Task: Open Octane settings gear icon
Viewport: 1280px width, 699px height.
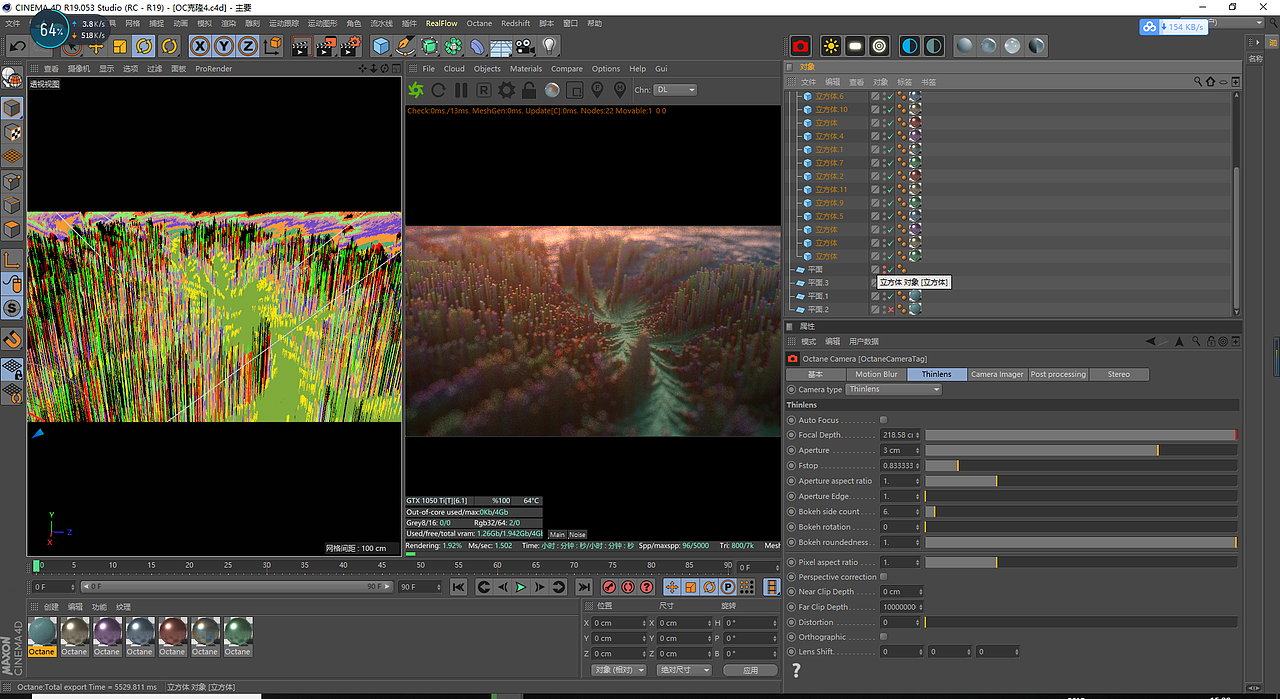Action: (x=507, y=90)
